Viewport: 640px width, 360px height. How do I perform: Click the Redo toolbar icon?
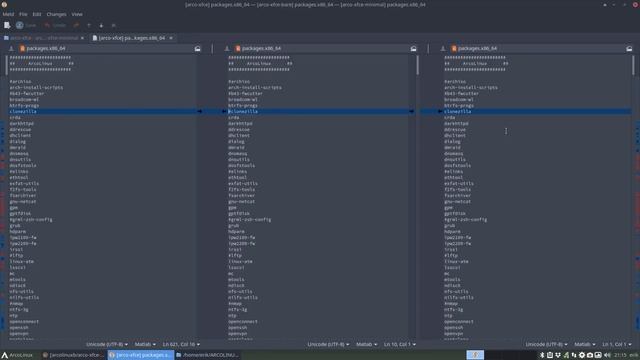(x=76, y=25)
